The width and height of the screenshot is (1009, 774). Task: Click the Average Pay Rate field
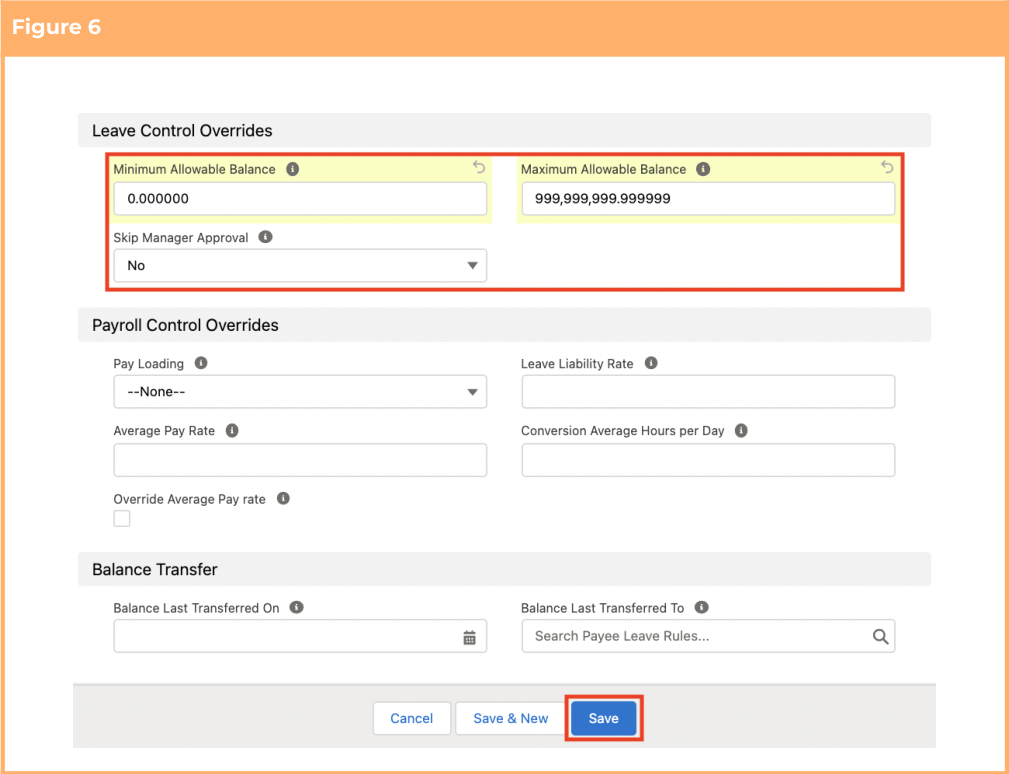pos(301,460)
